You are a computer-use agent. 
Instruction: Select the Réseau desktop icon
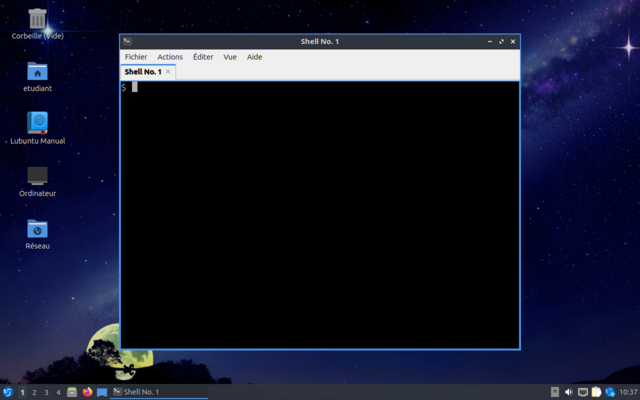[x=38, y=234]
